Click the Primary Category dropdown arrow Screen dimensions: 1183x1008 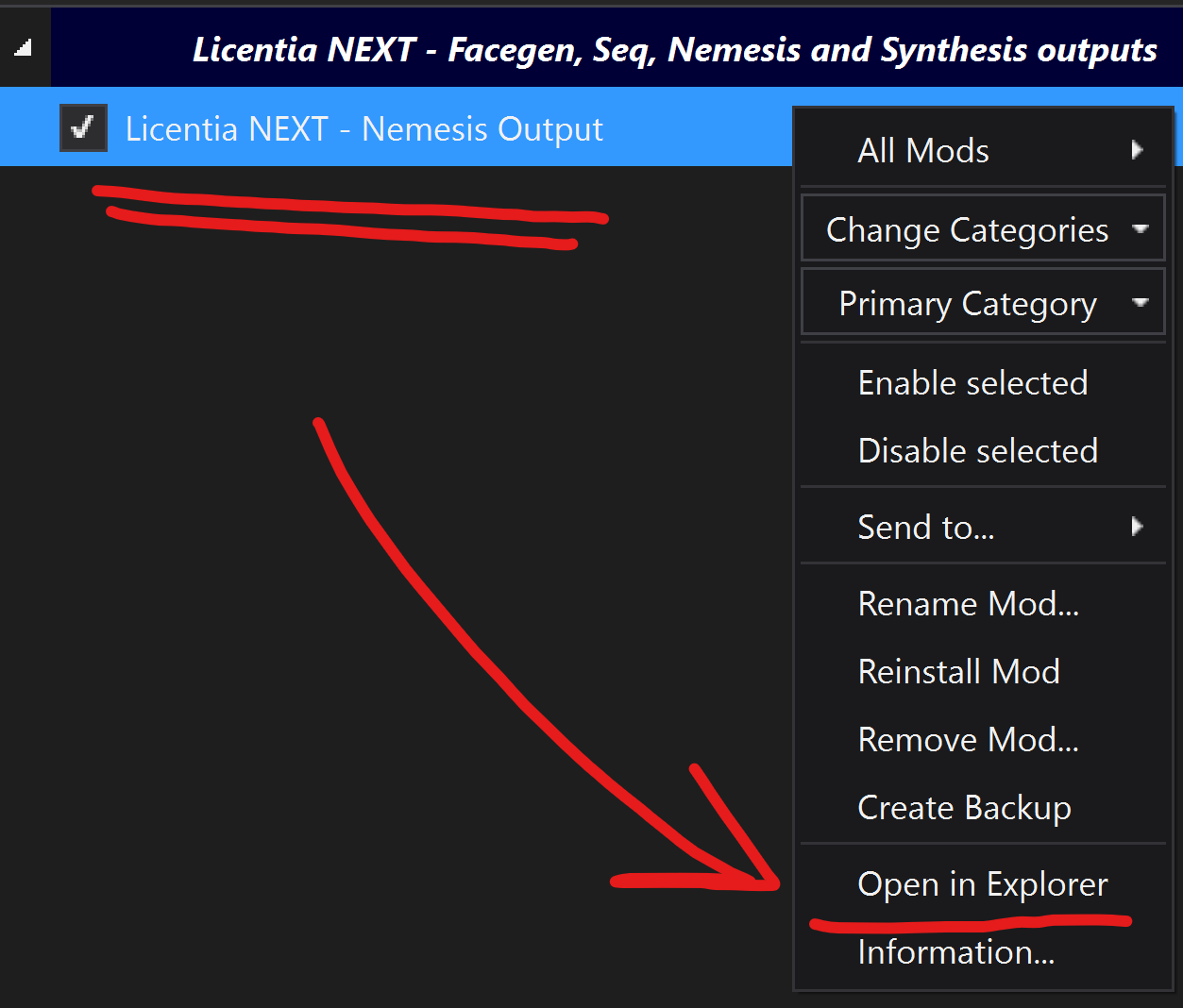tap(1141, 302)
